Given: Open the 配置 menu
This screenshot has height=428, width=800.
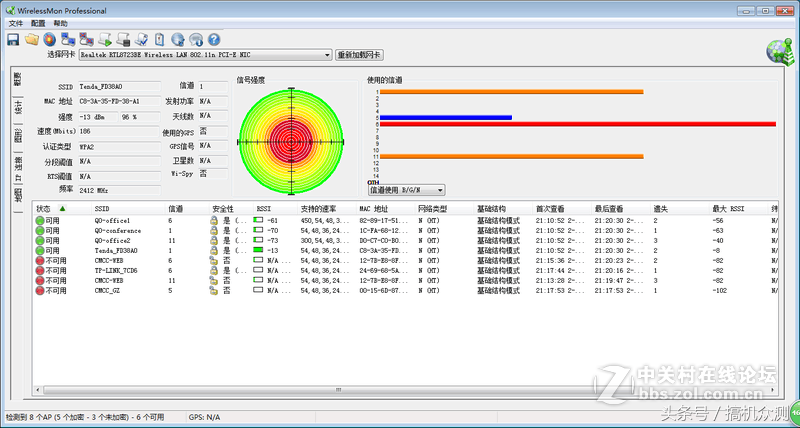Looking at the screenshot, I should [38, 23].
